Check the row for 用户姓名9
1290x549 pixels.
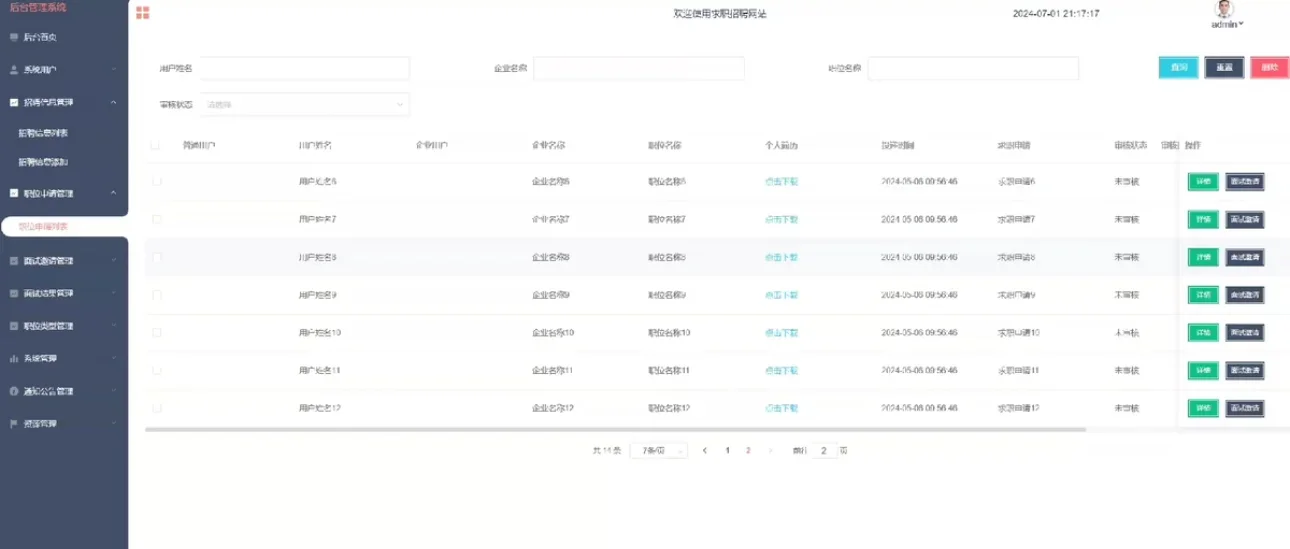click(156, 295)
